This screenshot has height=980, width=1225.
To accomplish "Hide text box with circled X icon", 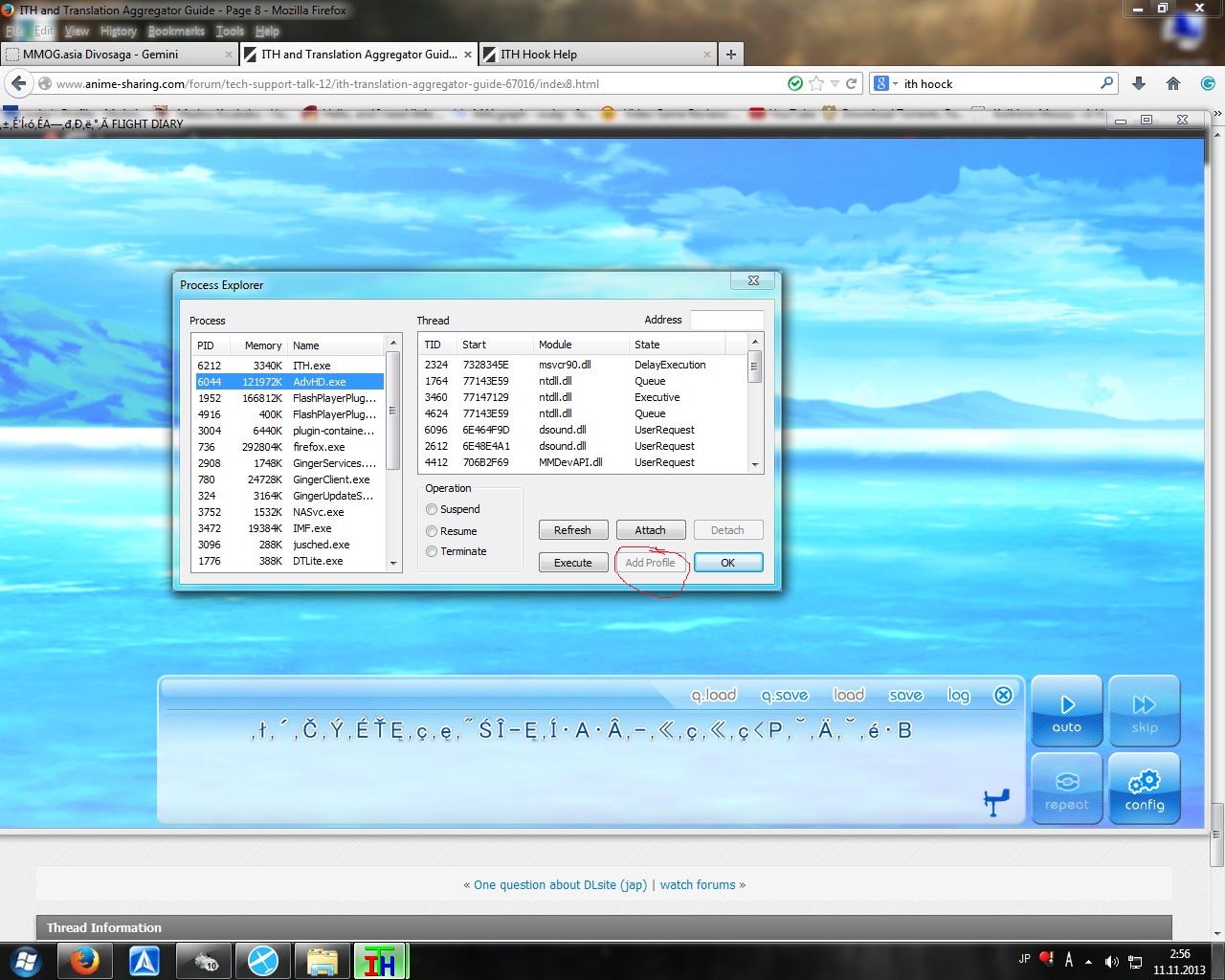I will pos(1003,696).
